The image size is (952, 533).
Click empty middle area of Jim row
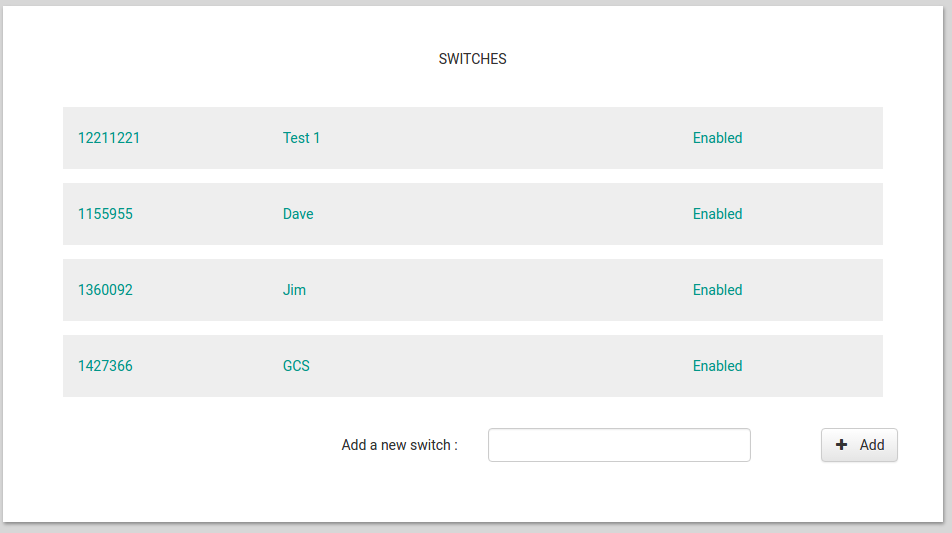point(500,290)
